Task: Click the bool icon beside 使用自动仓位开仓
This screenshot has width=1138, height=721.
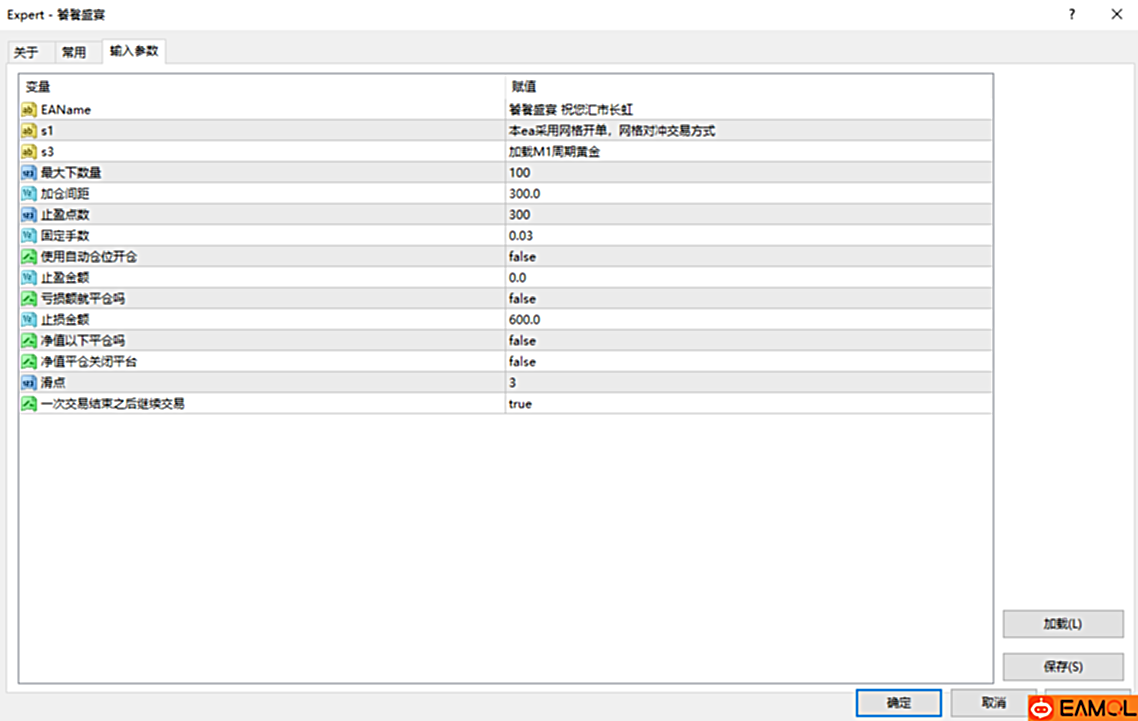Action: point(29,257)
